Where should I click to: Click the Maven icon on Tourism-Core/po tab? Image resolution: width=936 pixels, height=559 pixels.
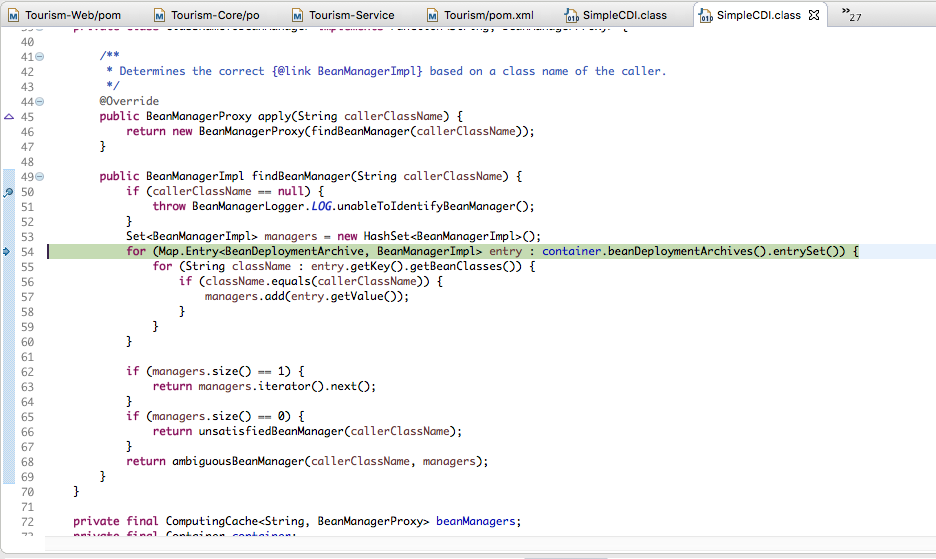160,15
